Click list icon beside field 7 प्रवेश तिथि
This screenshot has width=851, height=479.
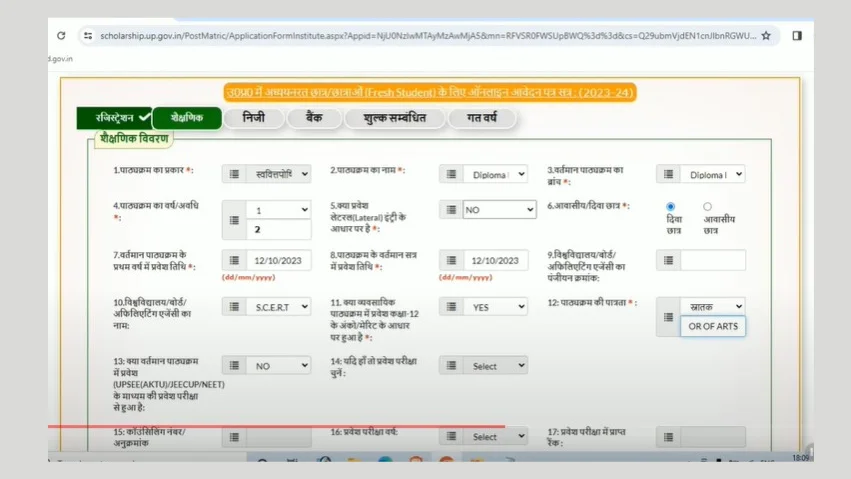(234, 260)
